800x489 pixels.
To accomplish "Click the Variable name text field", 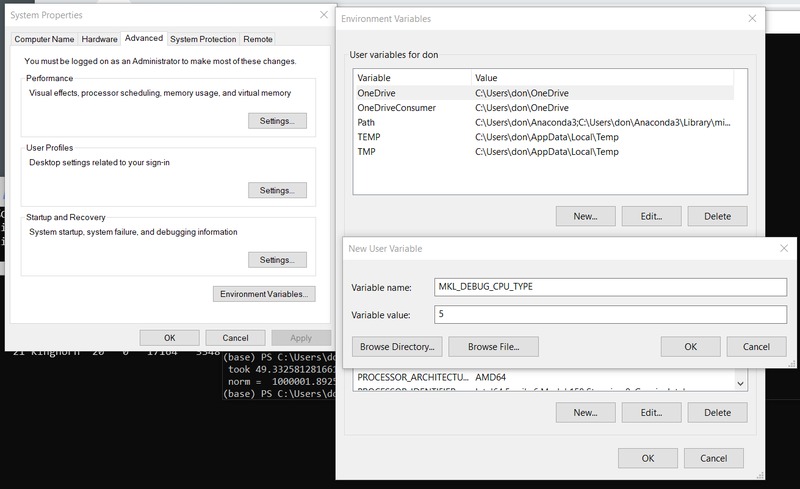I will click(610, 287).
